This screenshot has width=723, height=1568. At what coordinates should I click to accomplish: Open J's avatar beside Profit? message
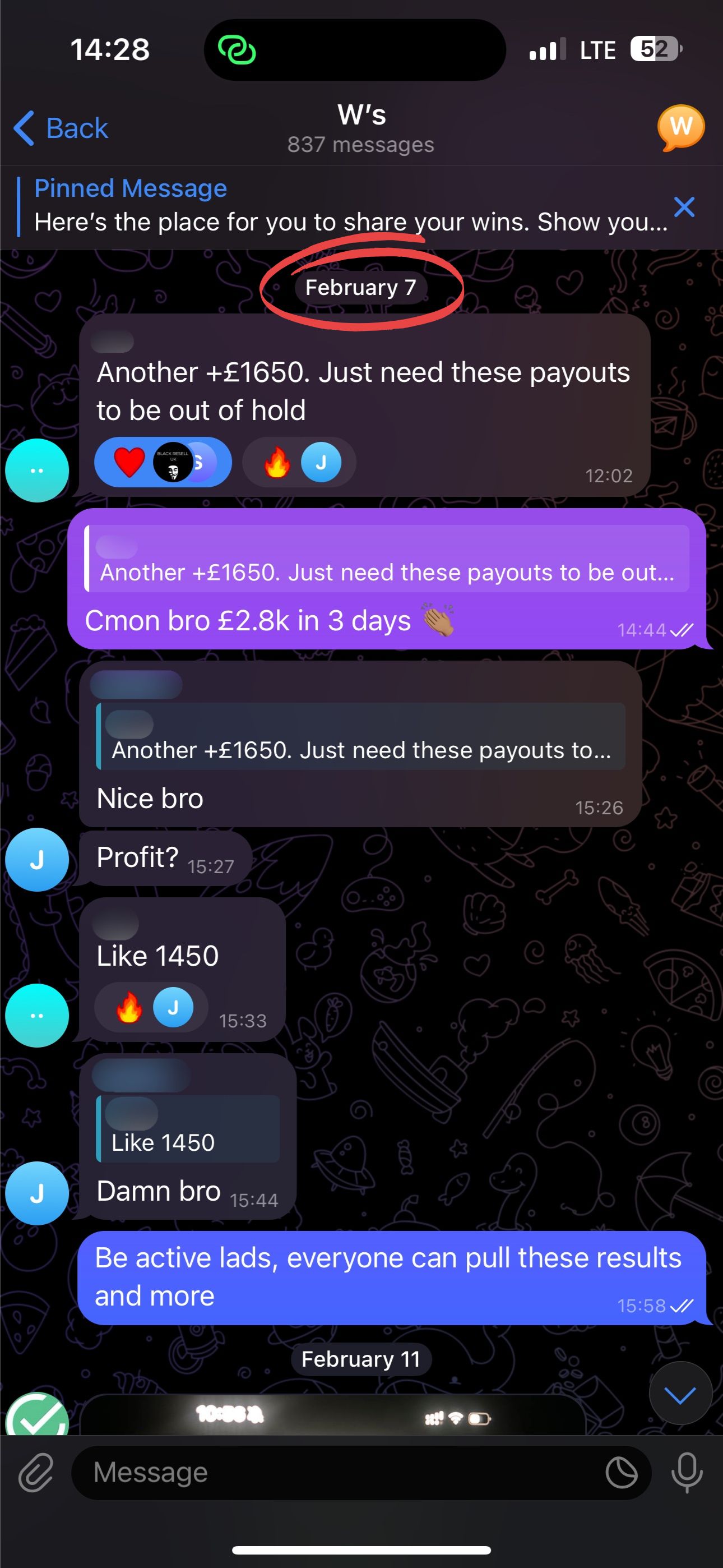point(36,860)
